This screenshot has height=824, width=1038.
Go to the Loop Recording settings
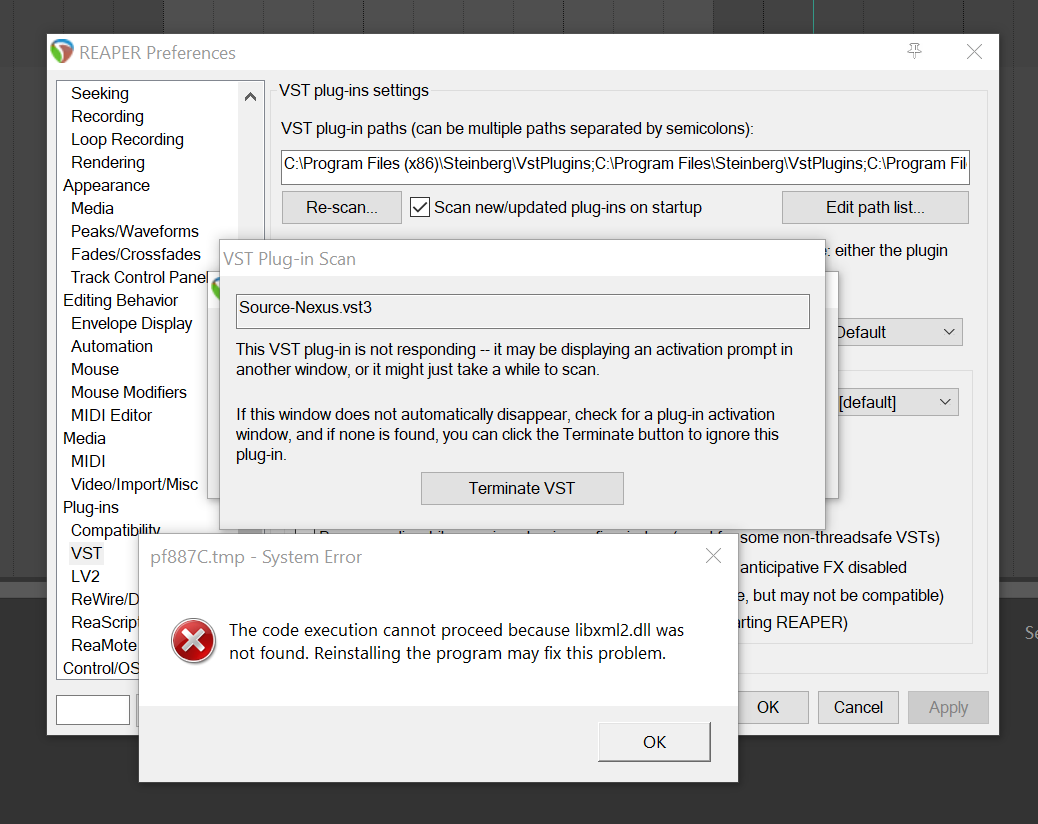coord(127,139)
